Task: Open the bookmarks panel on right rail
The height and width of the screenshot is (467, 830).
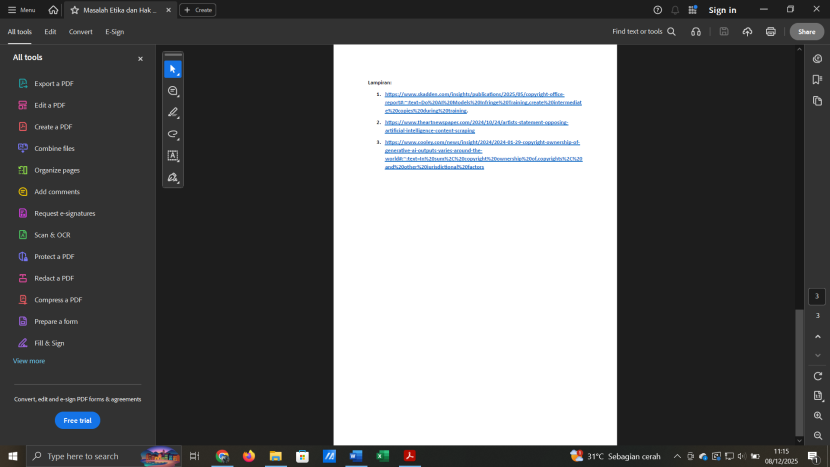Action: pos(817,80)
